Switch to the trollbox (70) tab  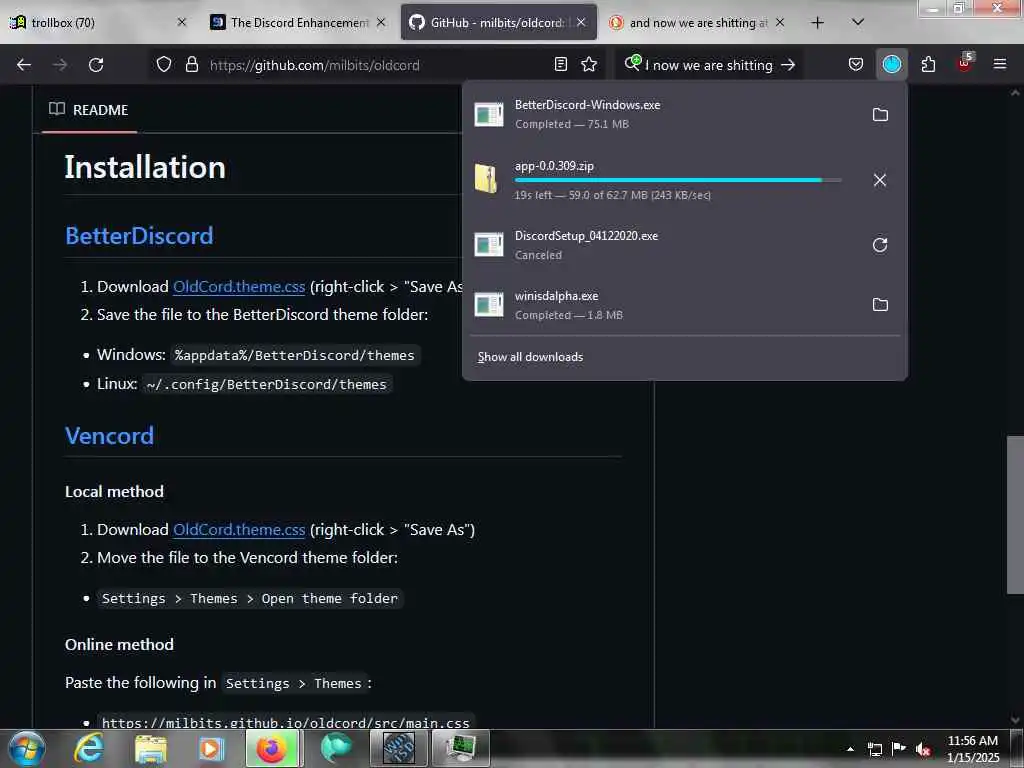point(98,22)
